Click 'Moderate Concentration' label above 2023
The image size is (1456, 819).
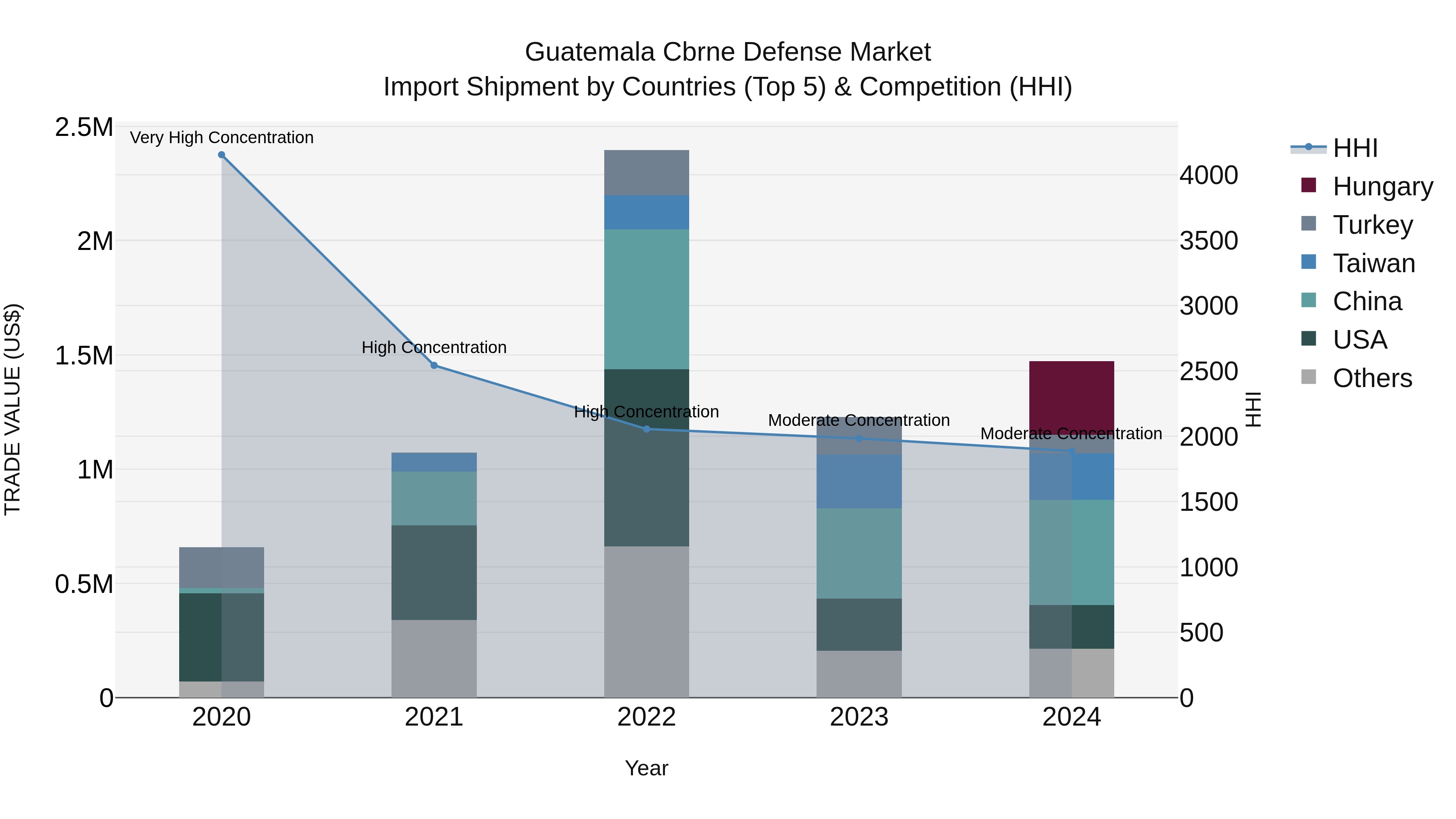pyautogui.click(x=859, y=421)
